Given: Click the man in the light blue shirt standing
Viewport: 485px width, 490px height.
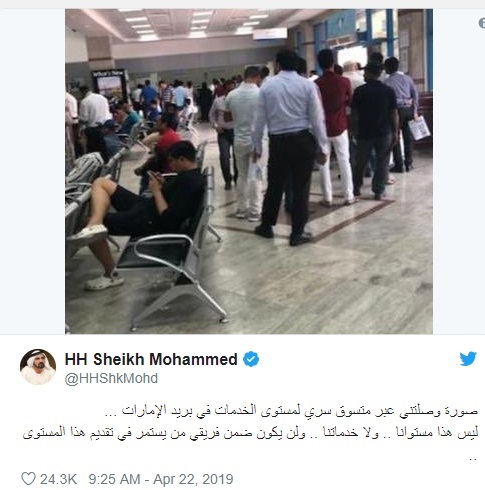Looking at the screenshot, I should click(x=289, y=147).
